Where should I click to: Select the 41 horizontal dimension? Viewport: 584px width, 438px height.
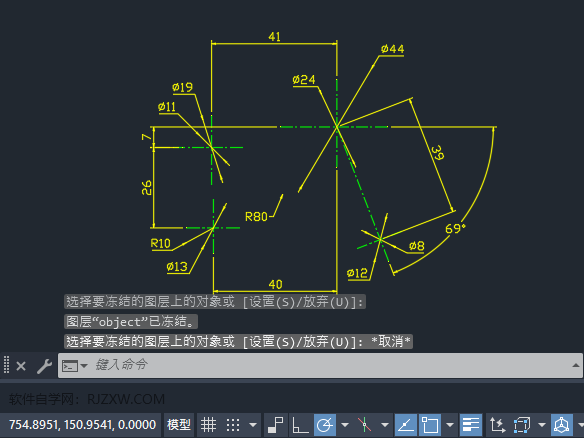coord(274,37)
